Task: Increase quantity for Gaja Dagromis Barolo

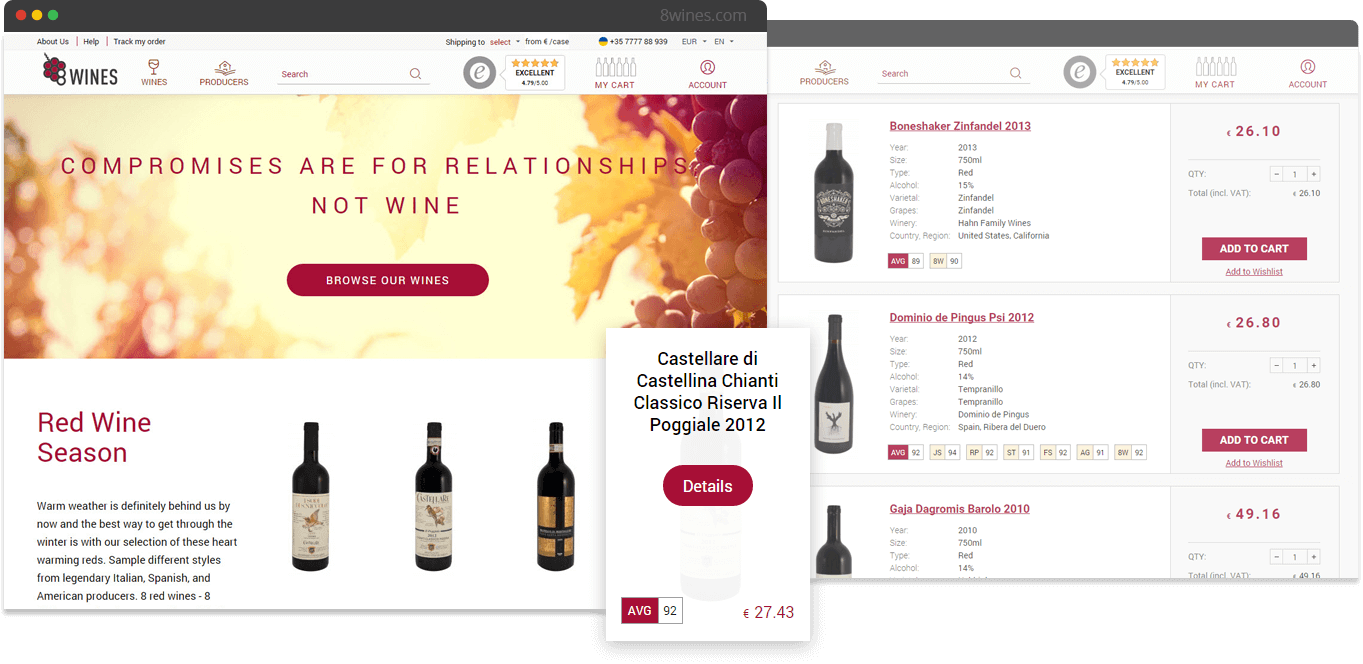Action: click(1314, 557)
